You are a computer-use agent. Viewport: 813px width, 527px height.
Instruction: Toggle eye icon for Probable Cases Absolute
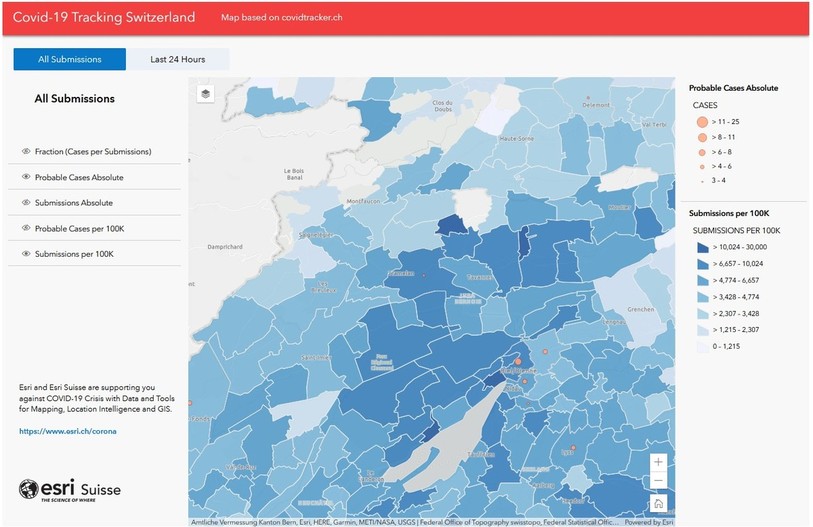point(26,177)
